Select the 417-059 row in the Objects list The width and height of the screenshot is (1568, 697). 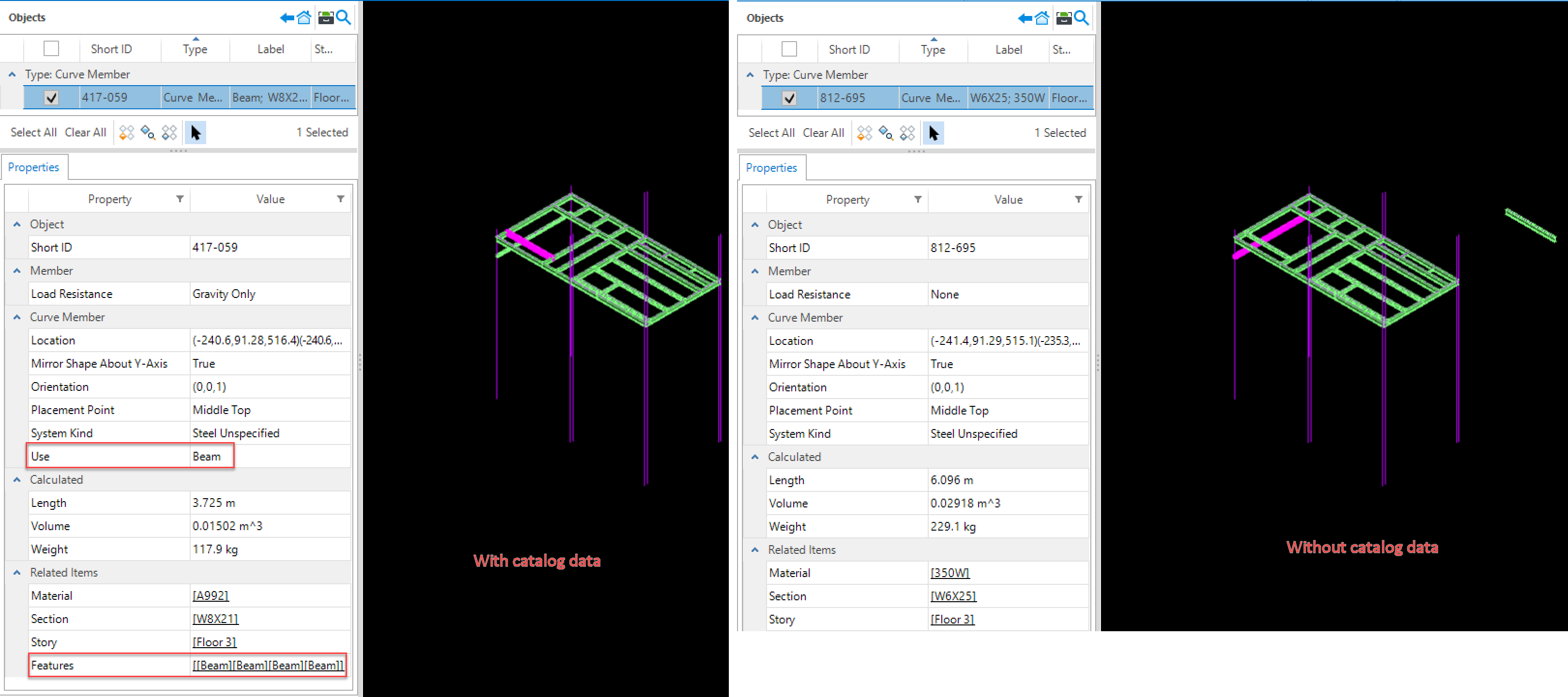click(189, 98)
